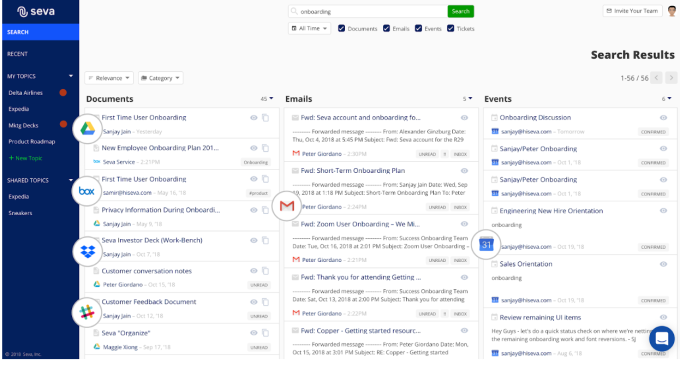Screen dimensions: 680x370
Task: Click the search magnifier icon
Action: (x=294, y=11)
